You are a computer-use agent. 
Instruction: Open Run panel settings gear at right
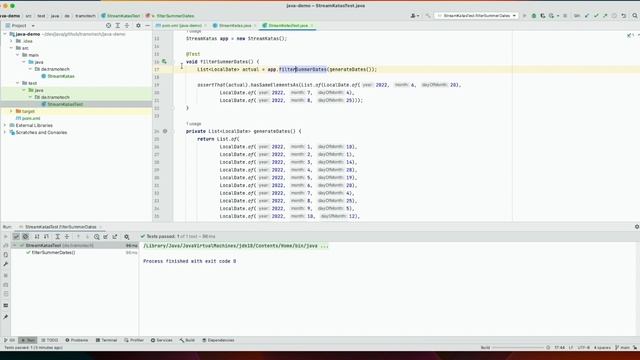tap(636, 227)
